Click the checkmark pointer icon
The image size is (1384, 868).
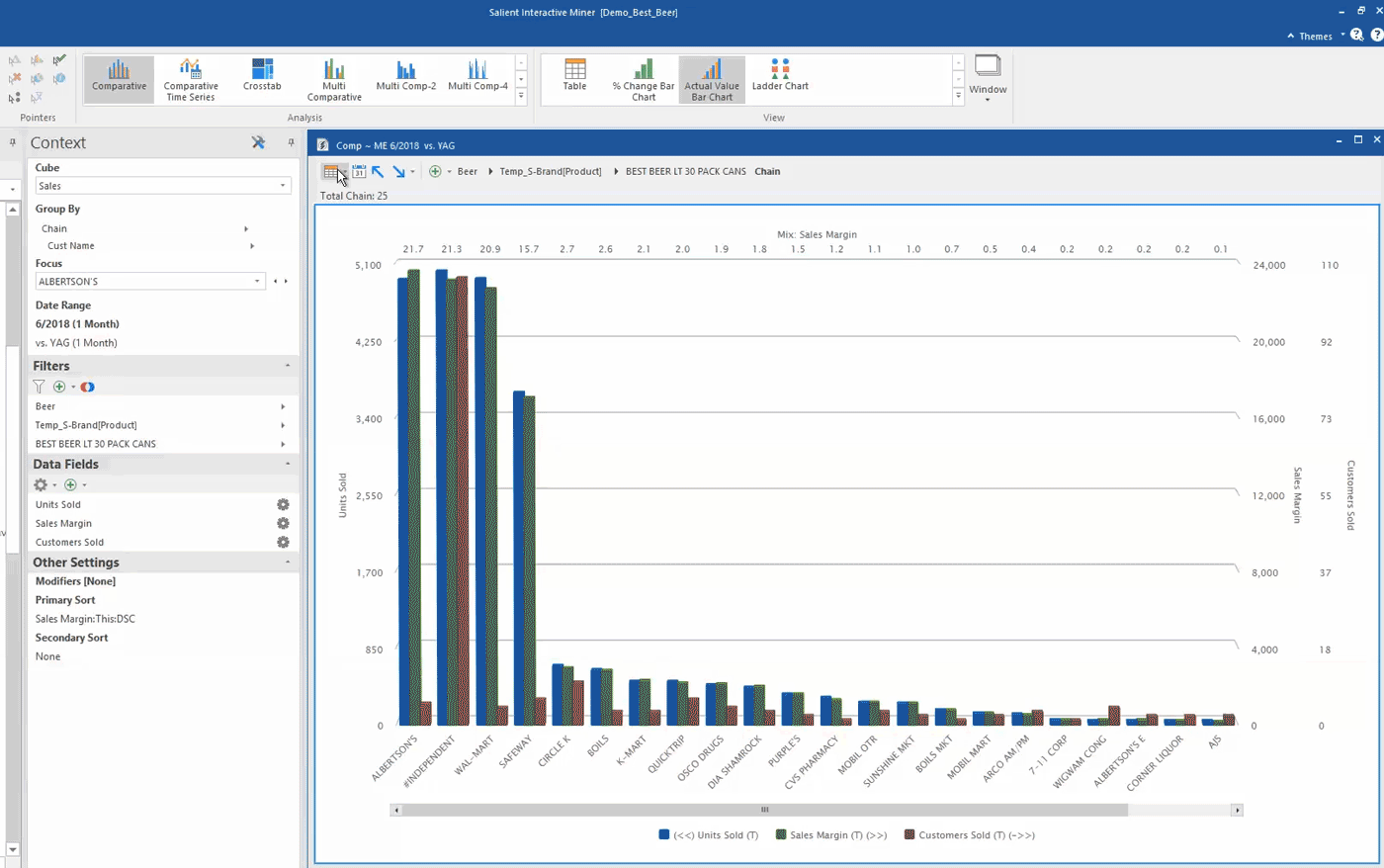(x=59, y=60)
